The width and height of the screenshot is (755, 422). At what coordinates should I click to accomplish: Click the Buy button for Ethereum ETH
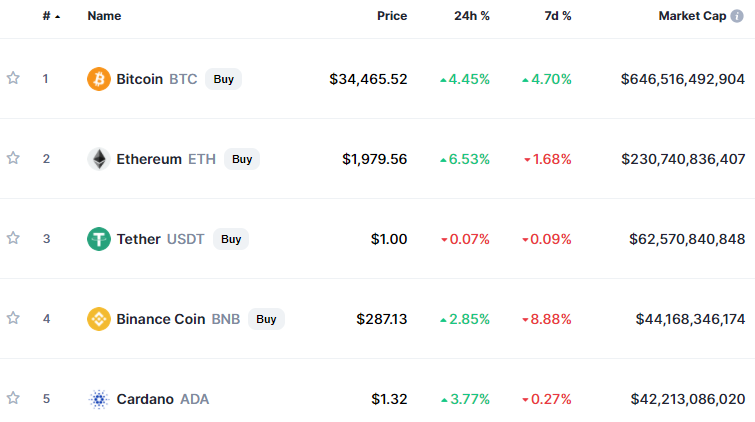(242, 159)
